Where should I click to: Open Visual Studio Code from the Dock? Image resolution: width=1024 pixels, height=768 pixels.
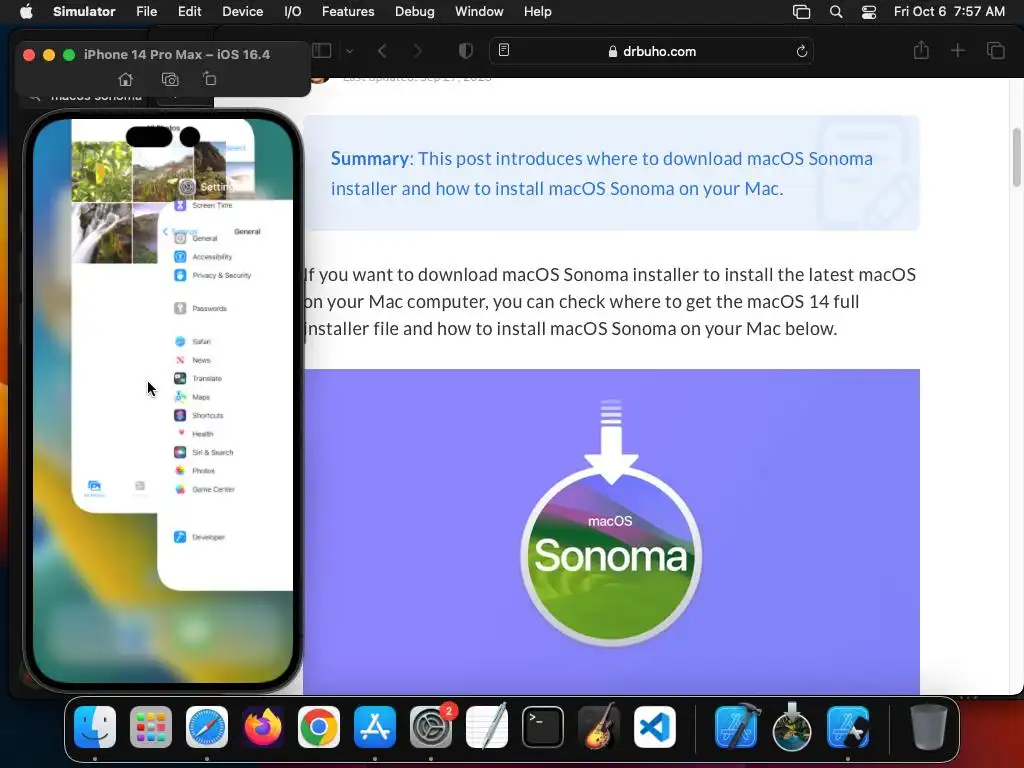654,727
